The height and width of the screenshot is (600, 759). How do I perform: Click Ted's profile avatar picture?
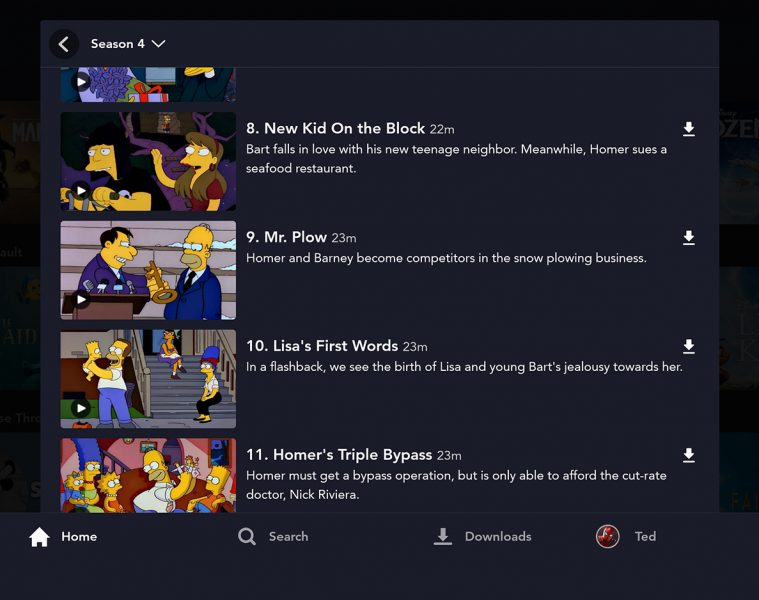coord(608,537)
